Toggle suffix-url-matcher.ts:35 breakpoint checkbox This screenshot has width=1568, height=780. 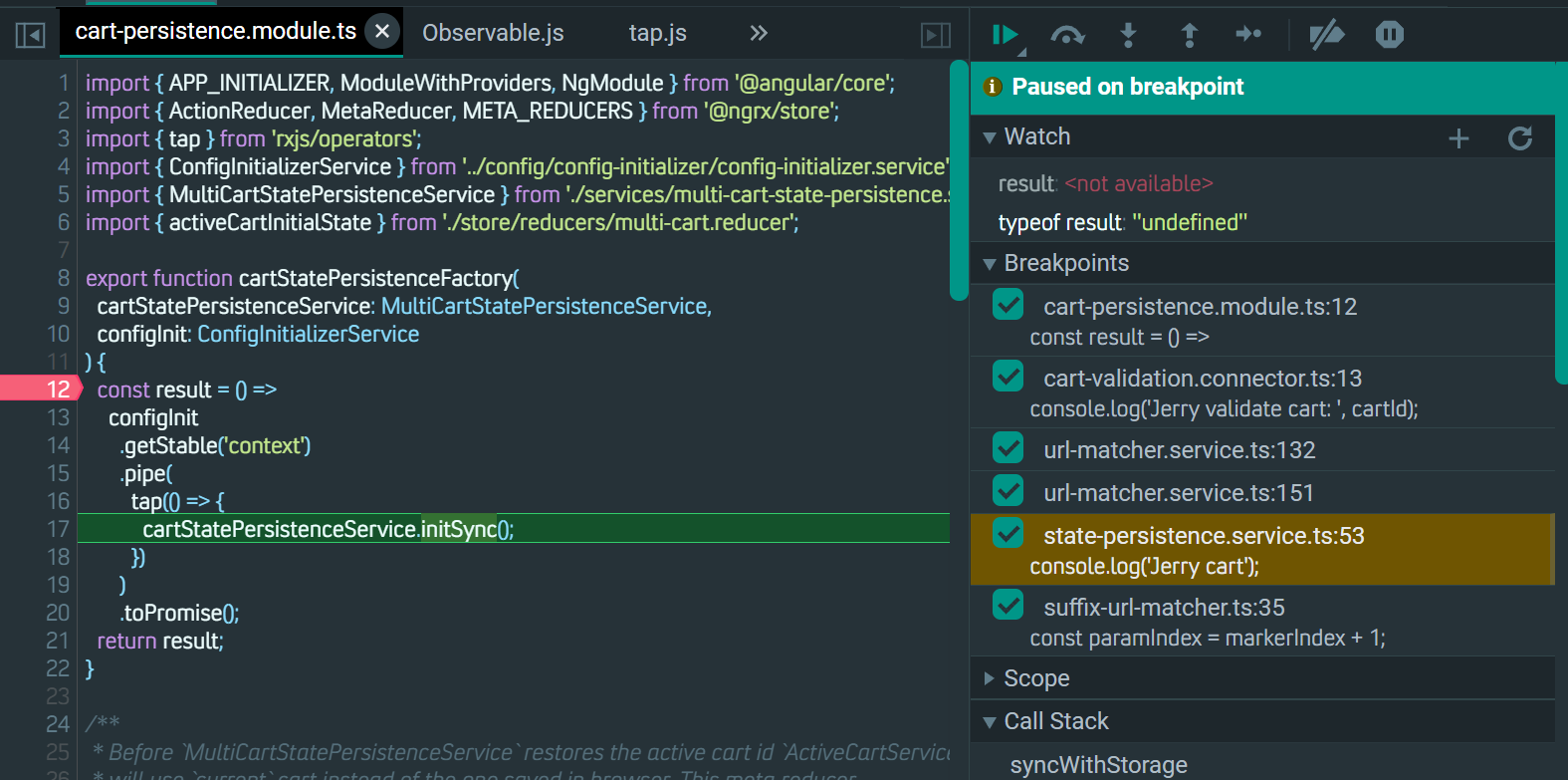pos(1008,606)
